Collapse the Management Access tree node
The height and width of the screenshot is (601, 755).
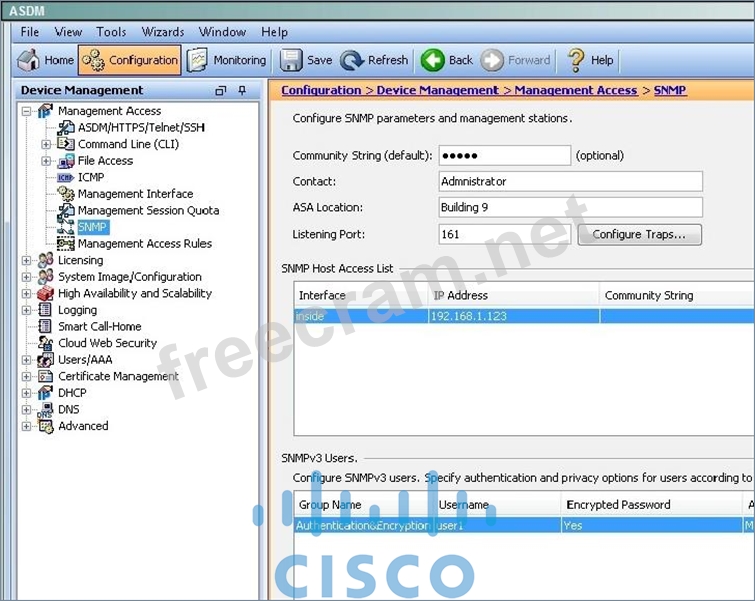coord(27,111)
